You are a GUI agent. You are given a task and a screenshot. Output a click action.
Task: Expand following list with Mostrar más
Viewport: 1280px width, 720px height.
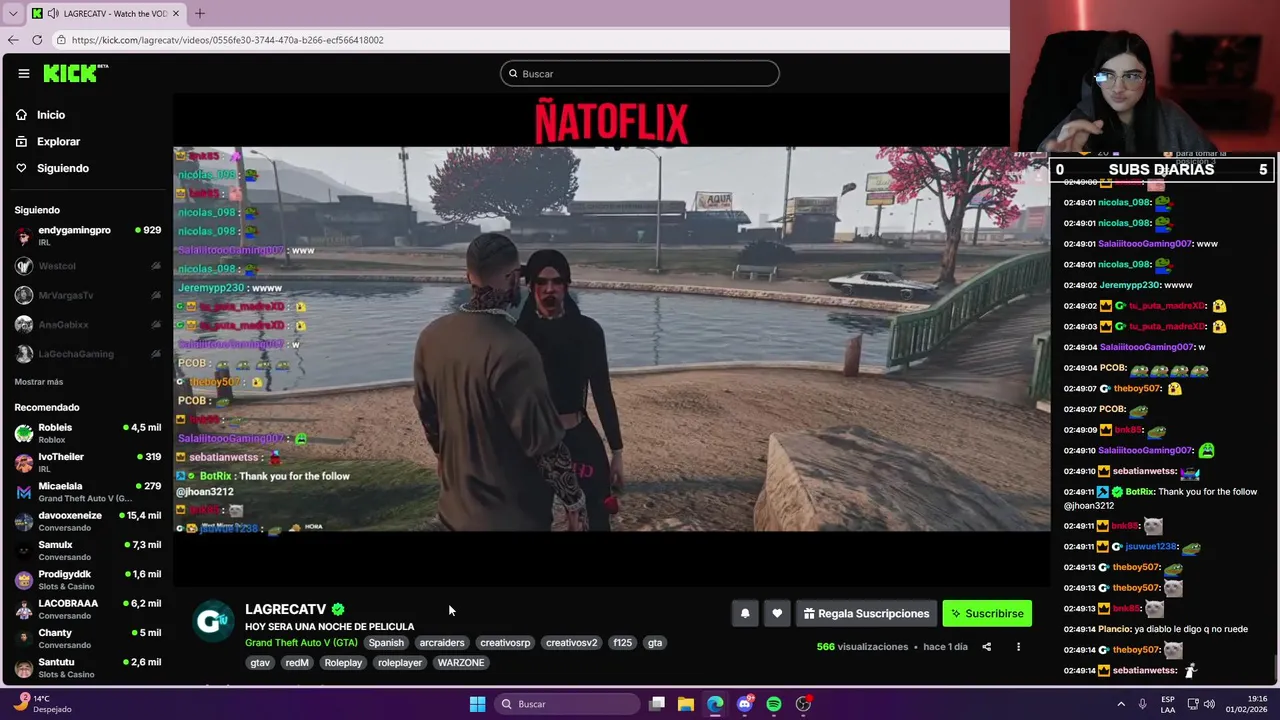point(39,382)
